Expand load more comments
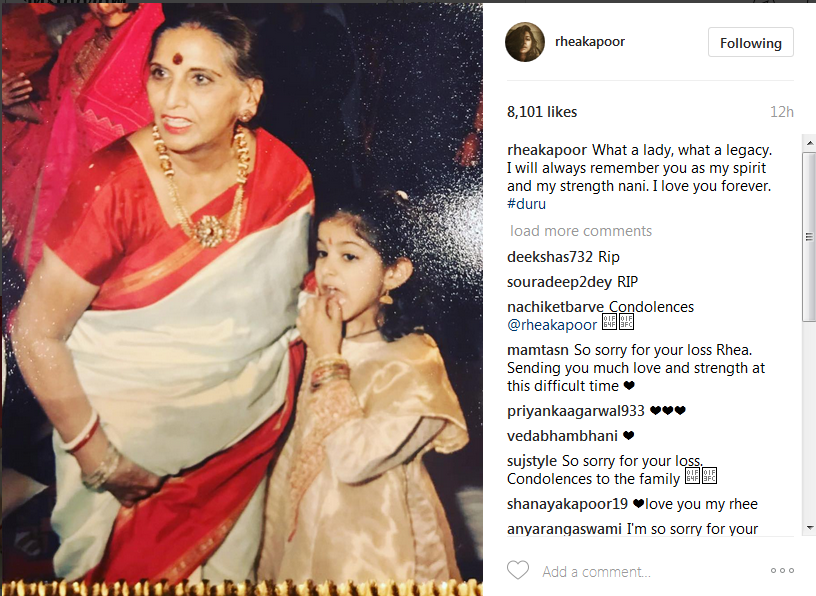 pyautogui.click(x=581, y=231)
